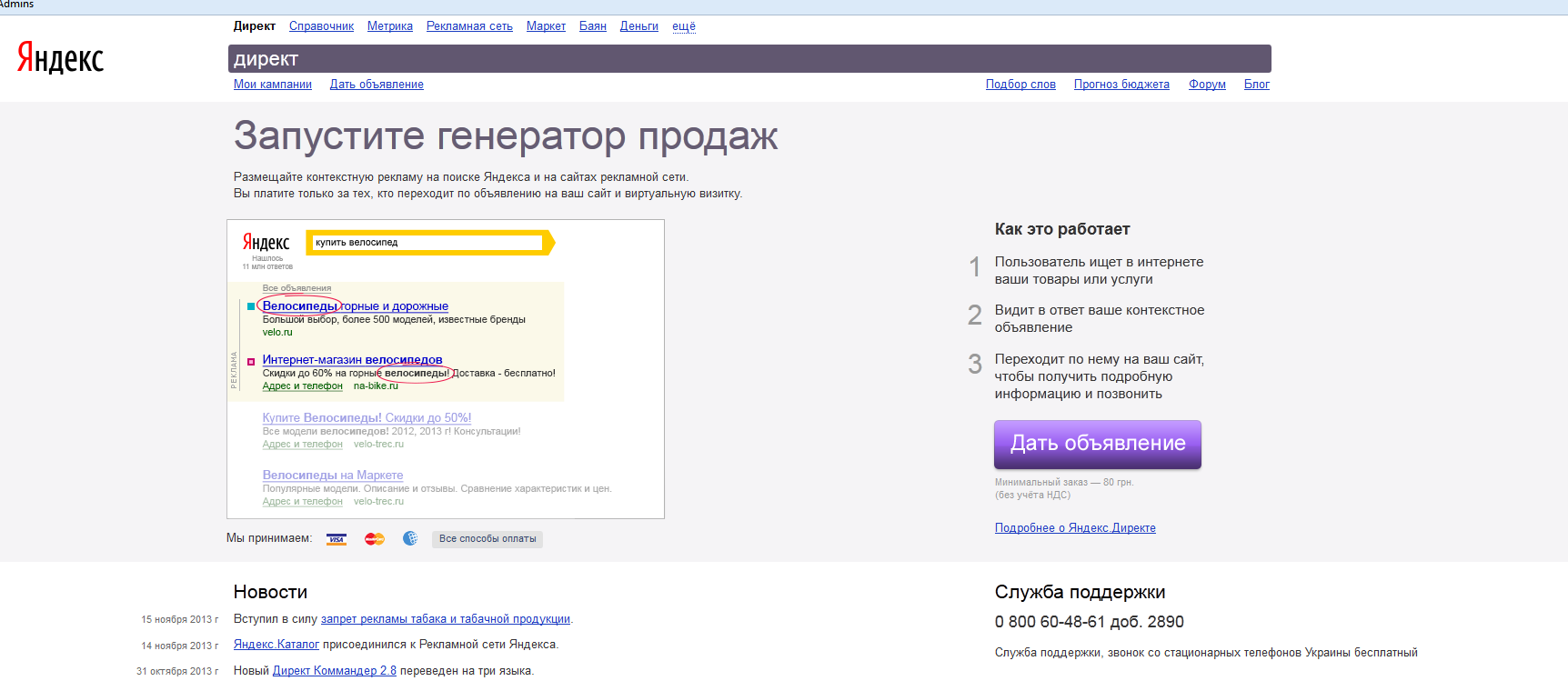Viewport: 1568px width, 691px height.
Task: Click the Новости section heading
Action: (270, 592)
